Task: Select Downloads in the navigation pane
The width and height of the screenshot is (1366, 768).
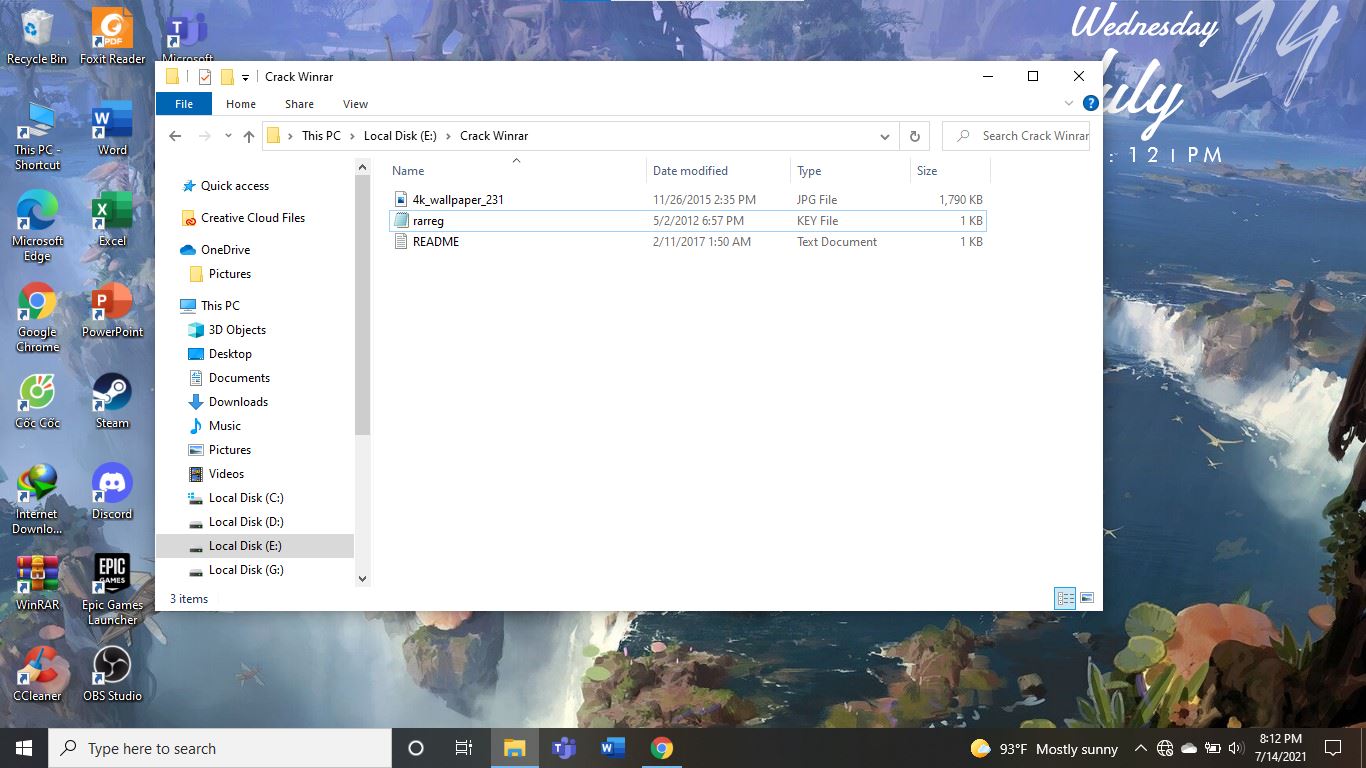Action: pyautogui.click(x=240, y=401)
